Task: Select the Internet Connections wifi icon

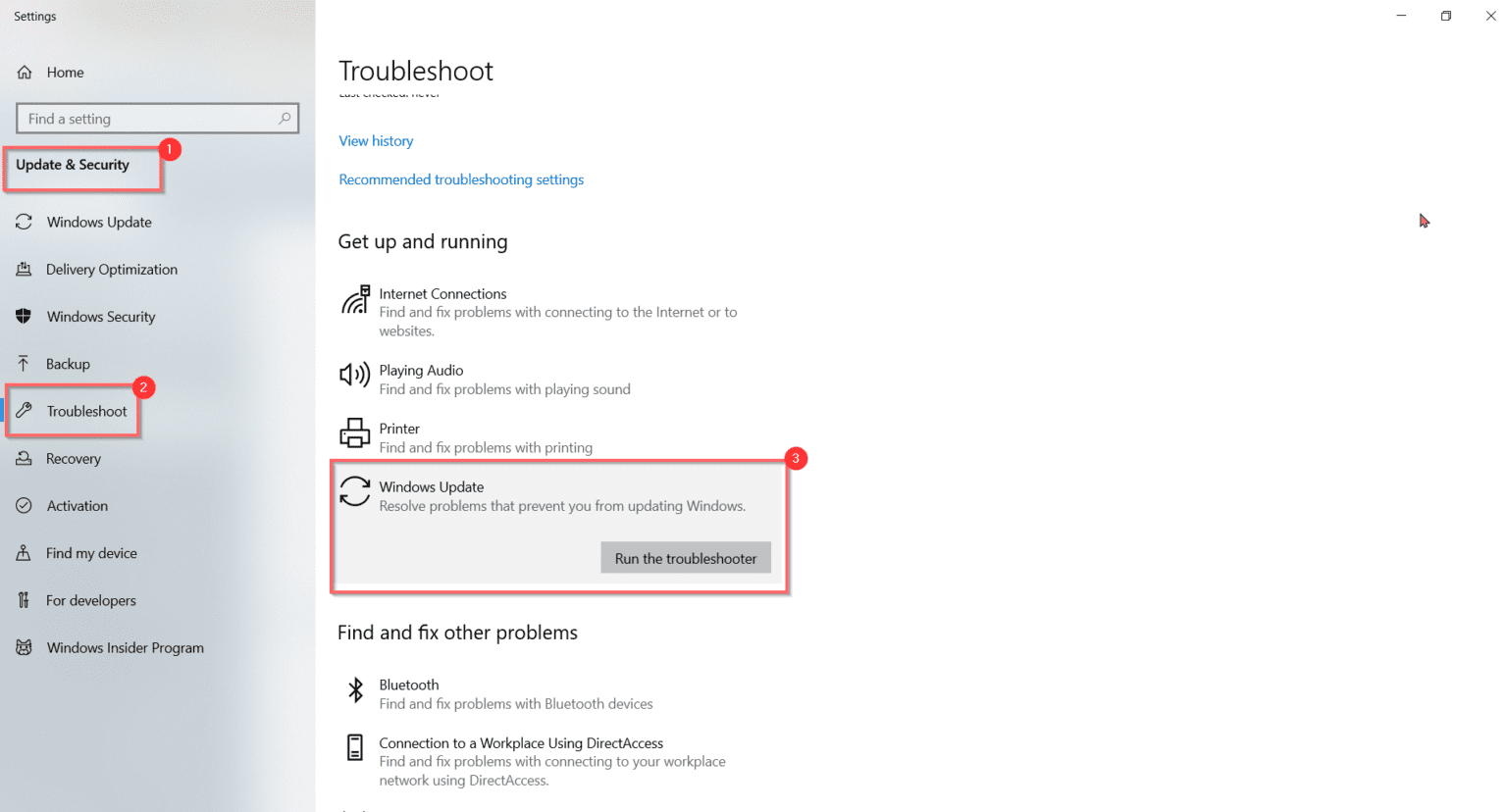Action: pos(355,302)
